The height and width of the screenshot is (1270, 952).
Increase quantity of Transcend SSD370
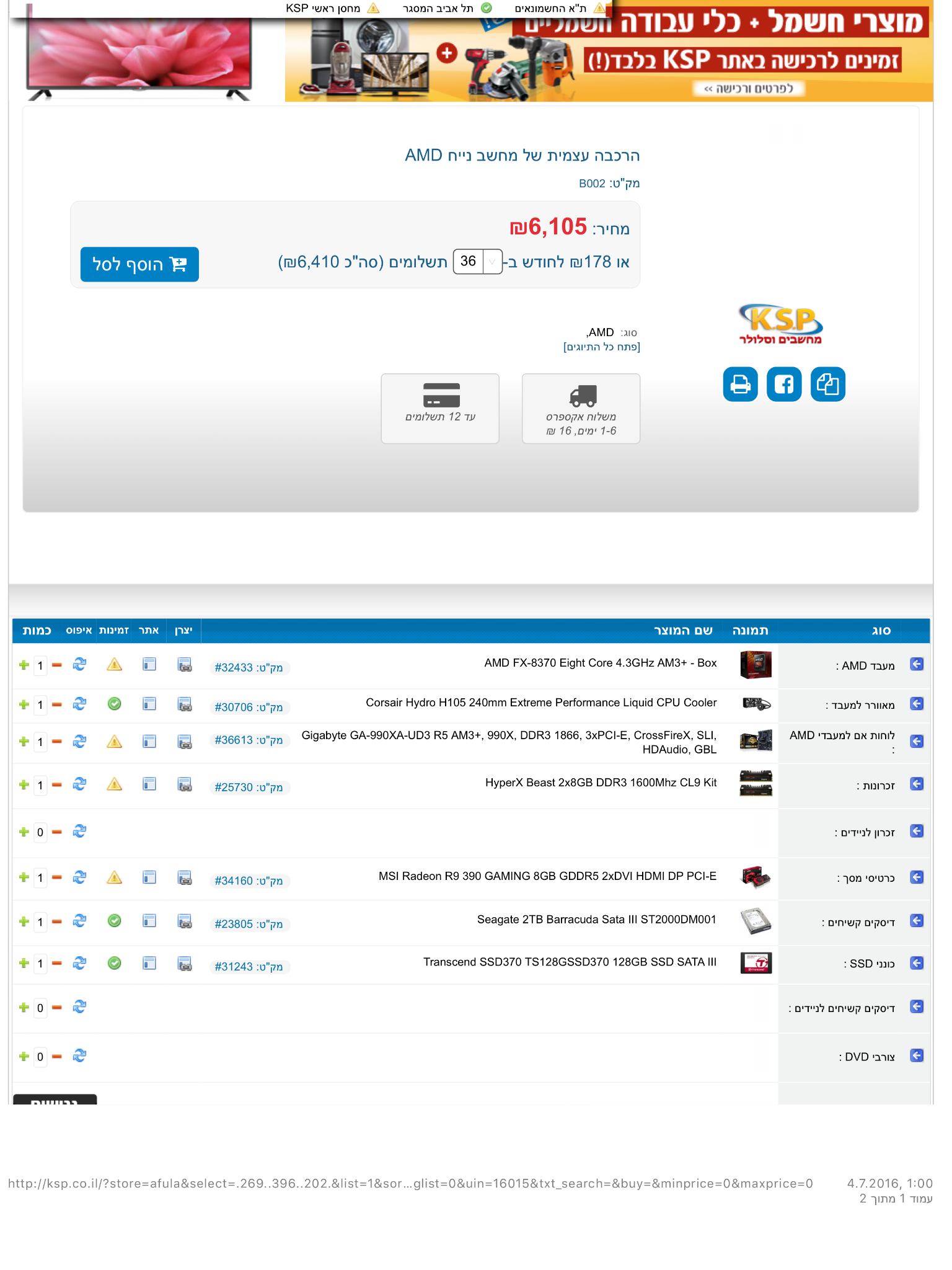[x=24, y=963]
